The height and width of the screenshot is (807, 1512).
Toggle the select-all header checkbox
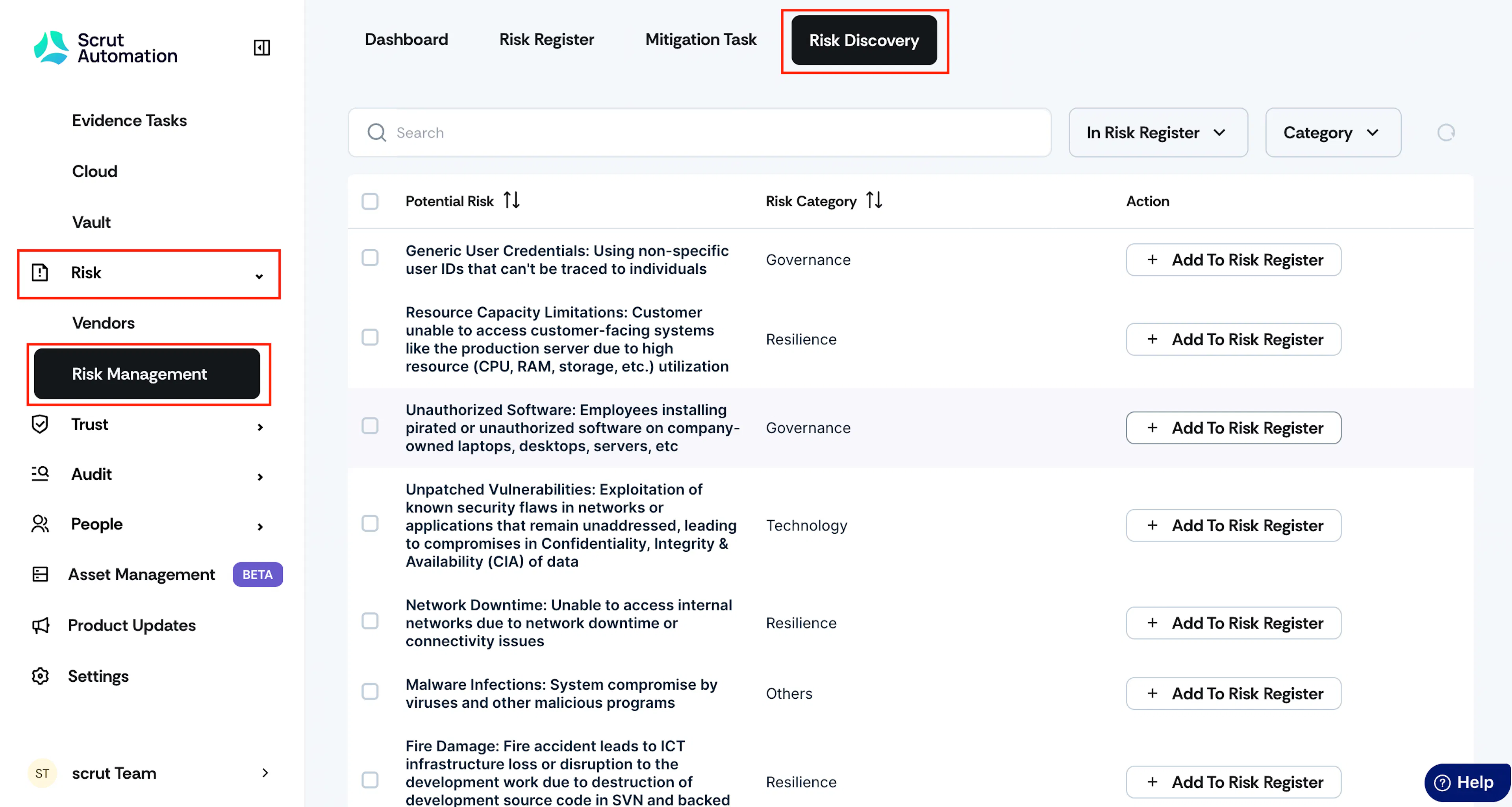370,201
